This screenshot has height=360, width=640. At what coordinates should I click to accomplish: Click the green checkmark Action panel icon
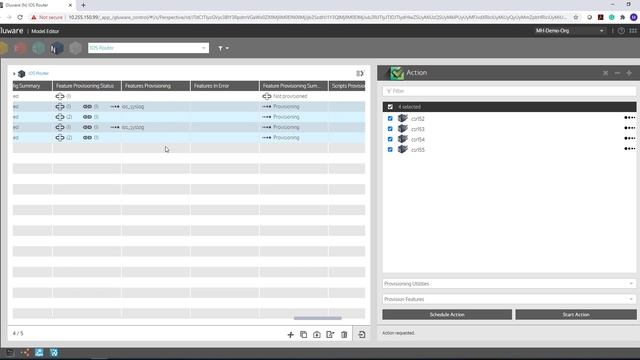click(396, 73)
